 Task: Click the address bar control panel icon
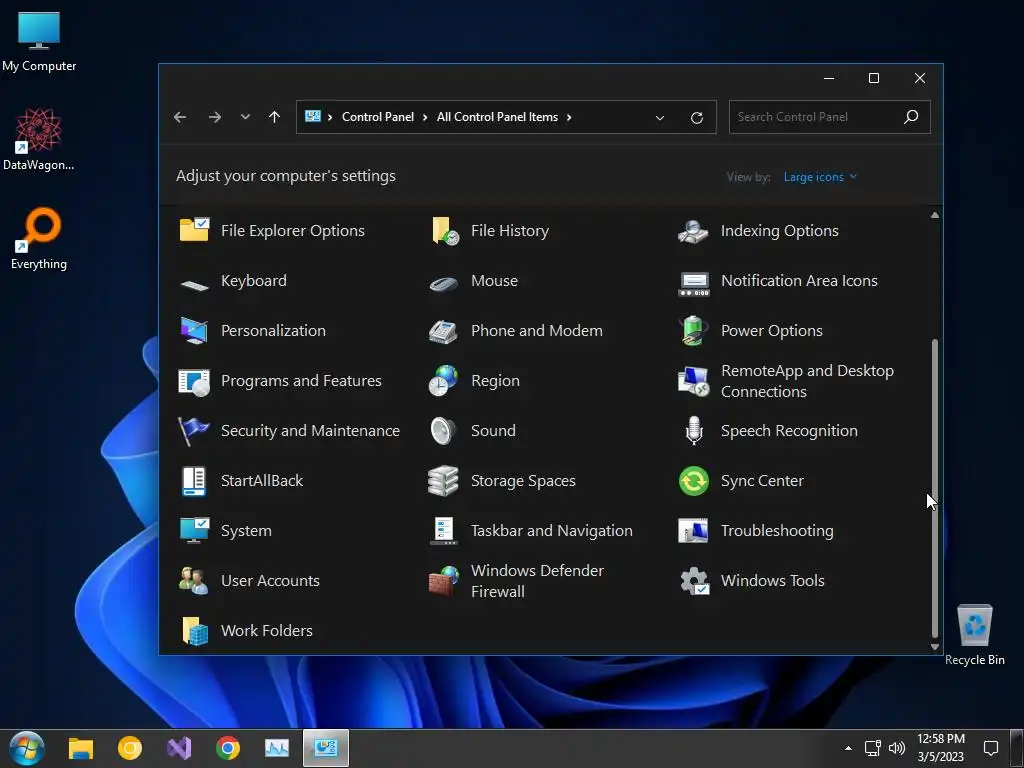[313, 117]
